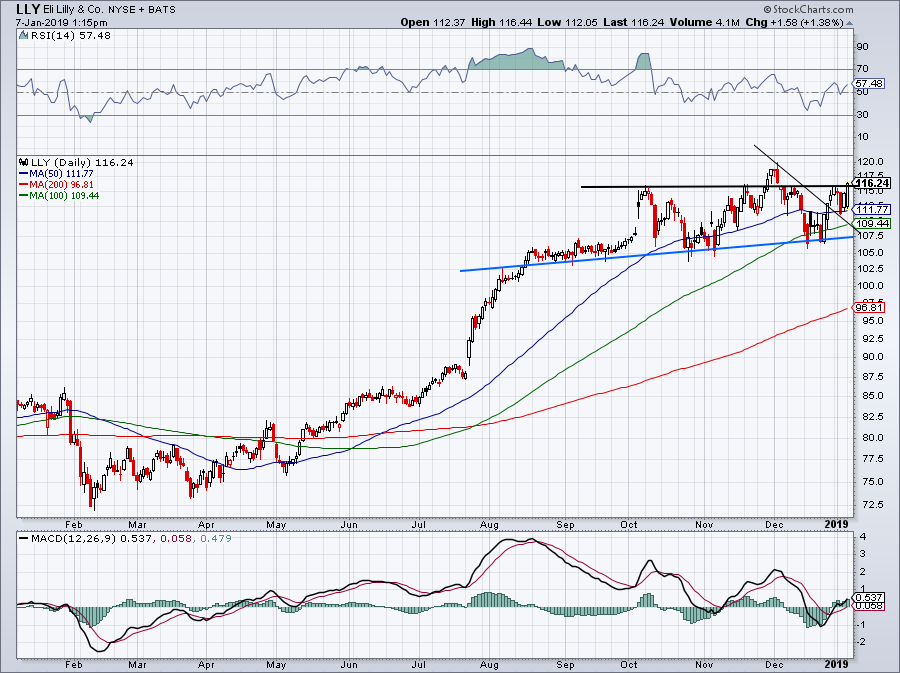Click the 90 level label on RSI axis
The width and height of the screenshot is (900, 673).
pos(862,46)
